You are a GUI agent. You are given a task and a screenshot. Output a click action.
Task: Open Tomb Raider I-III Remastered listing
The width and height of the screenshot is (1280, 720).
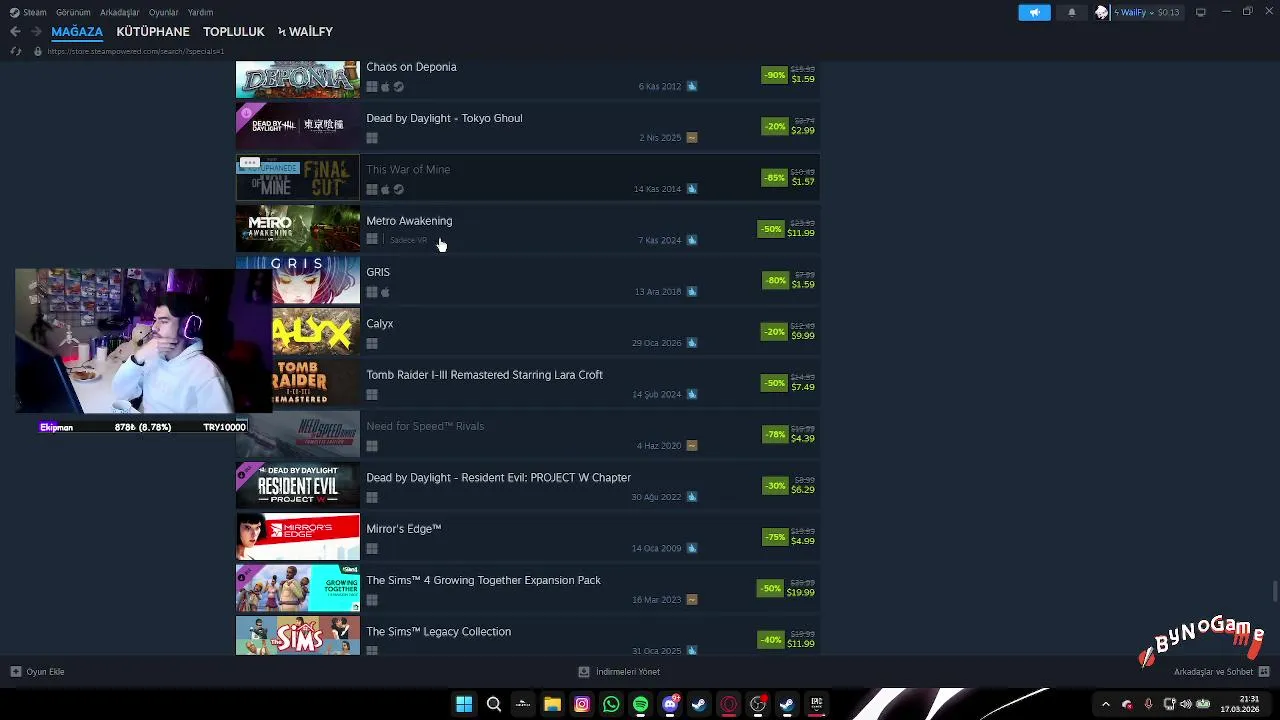point(528,382)
